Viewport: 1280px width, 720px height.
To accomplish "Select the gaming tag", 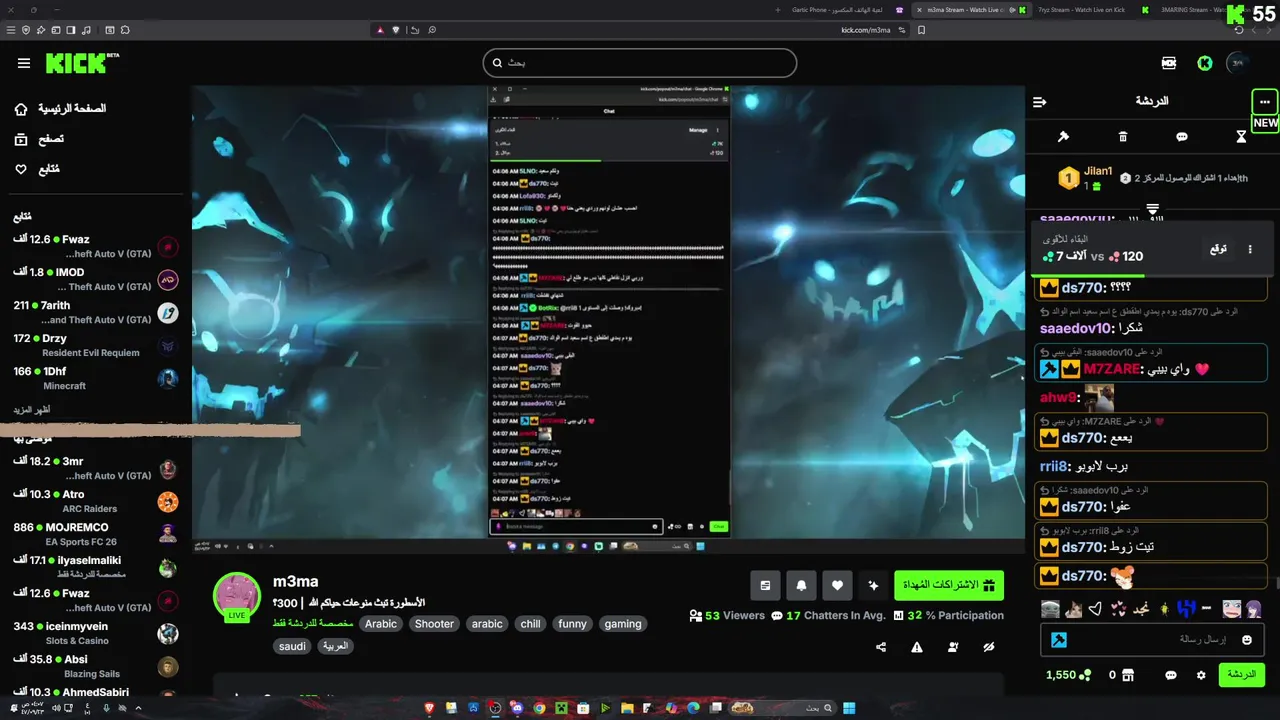I will click(x=623, y=624).
